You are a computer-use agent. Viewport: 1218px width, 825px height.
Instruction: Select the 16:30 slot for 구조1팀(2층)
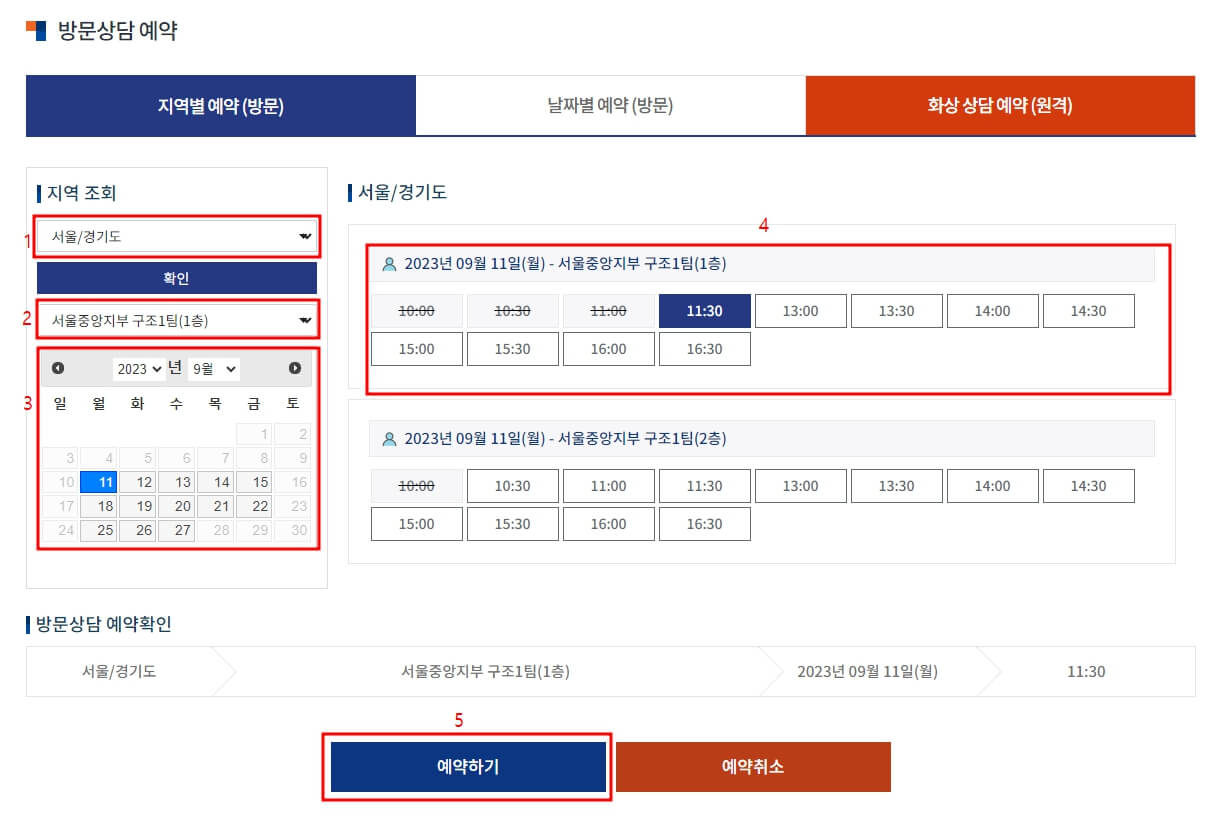(704, 523)
